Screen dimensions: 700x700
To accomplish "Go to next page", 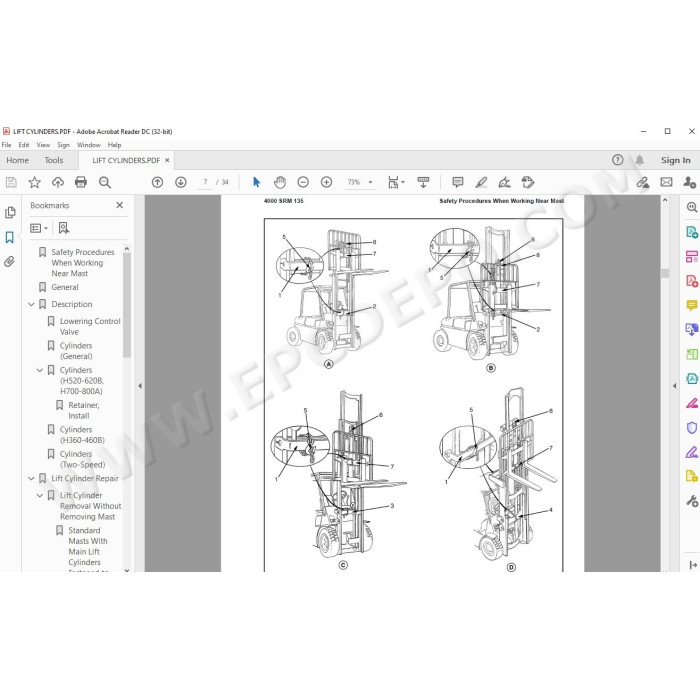I will 181,182.
